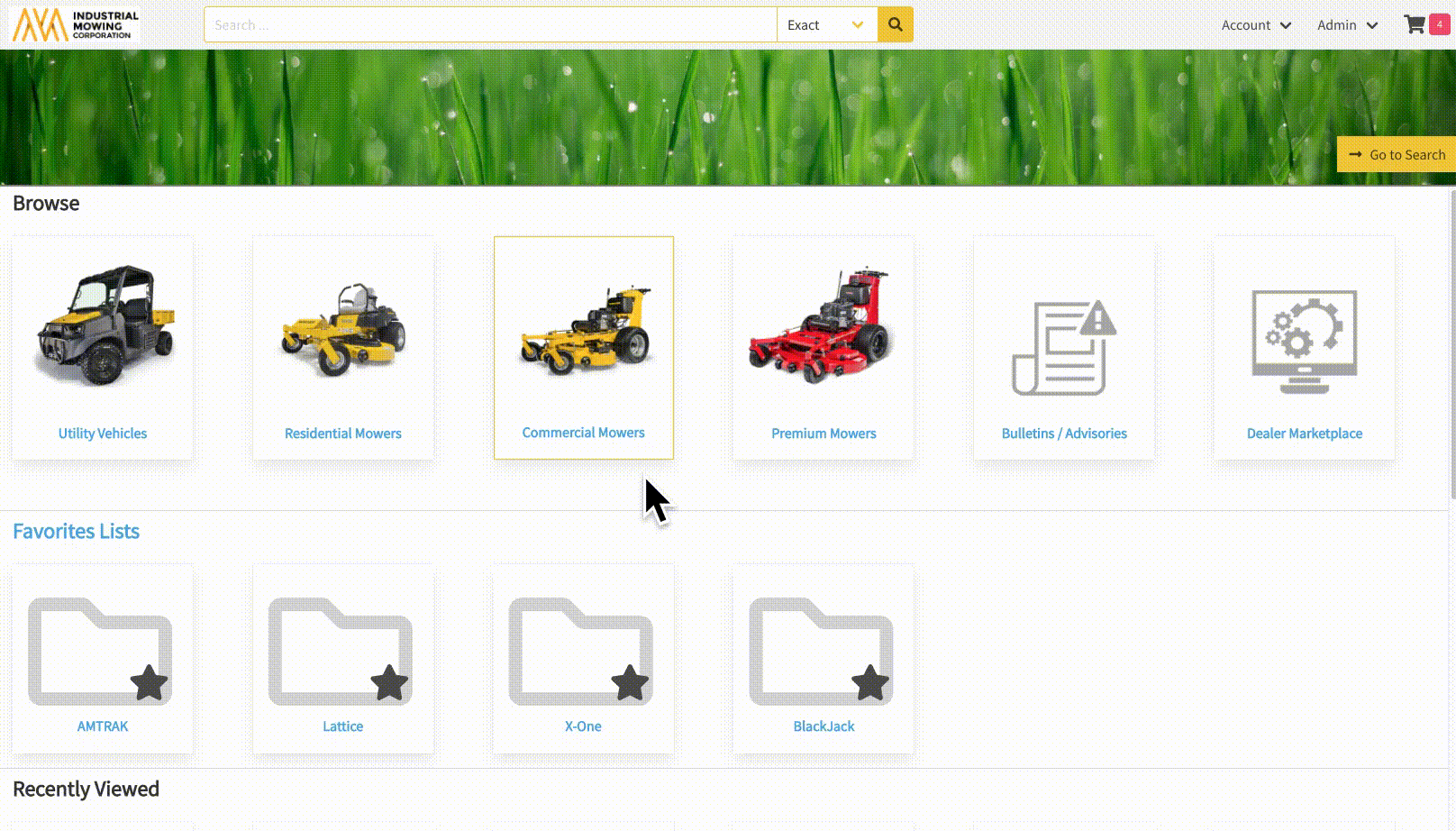Expand the Account dropdown menu
This screenshot has width=1456, height=831.
[1256, 25]
